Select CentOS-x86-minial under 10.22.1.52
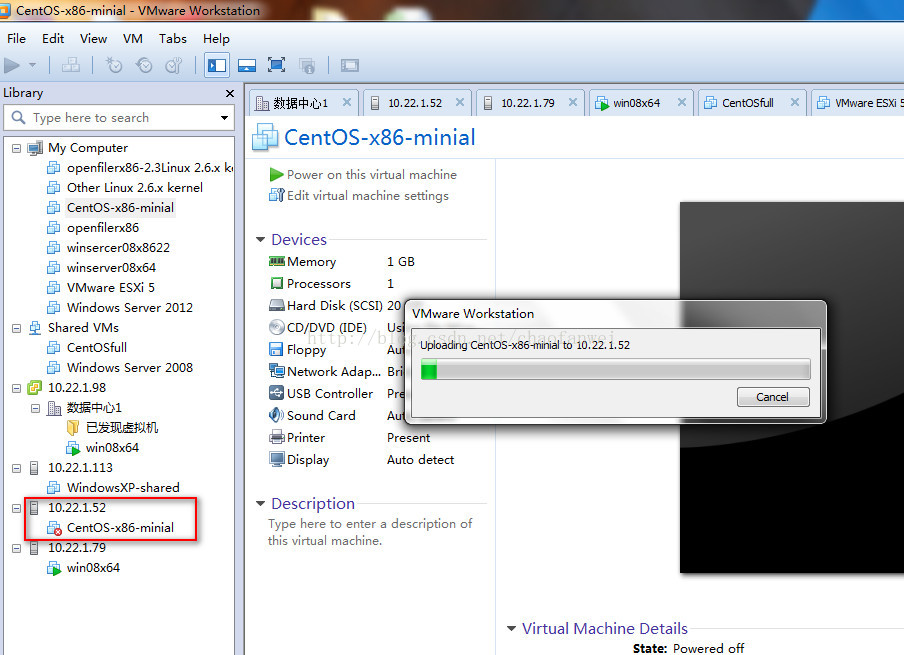The height and width of the screenshot is (655, 904). tap(111, 528)
